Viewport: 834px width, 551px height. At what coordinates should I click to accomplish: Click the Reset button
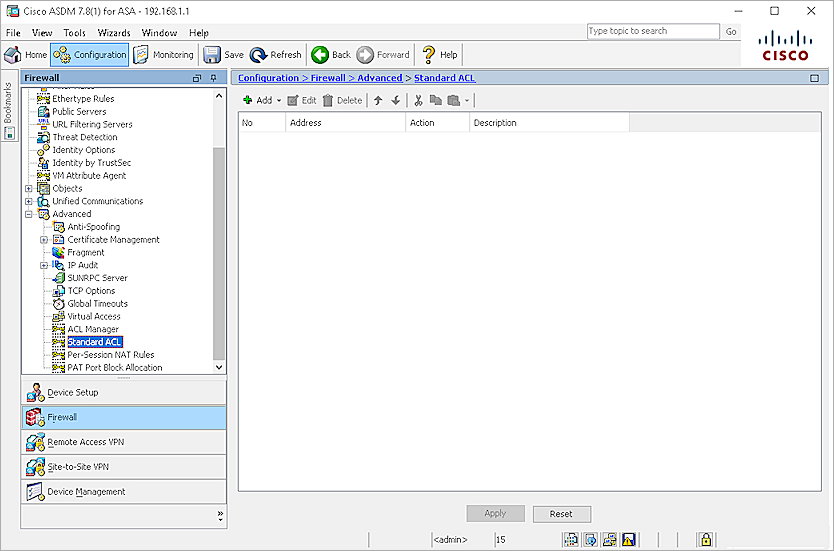coord(561,514)
